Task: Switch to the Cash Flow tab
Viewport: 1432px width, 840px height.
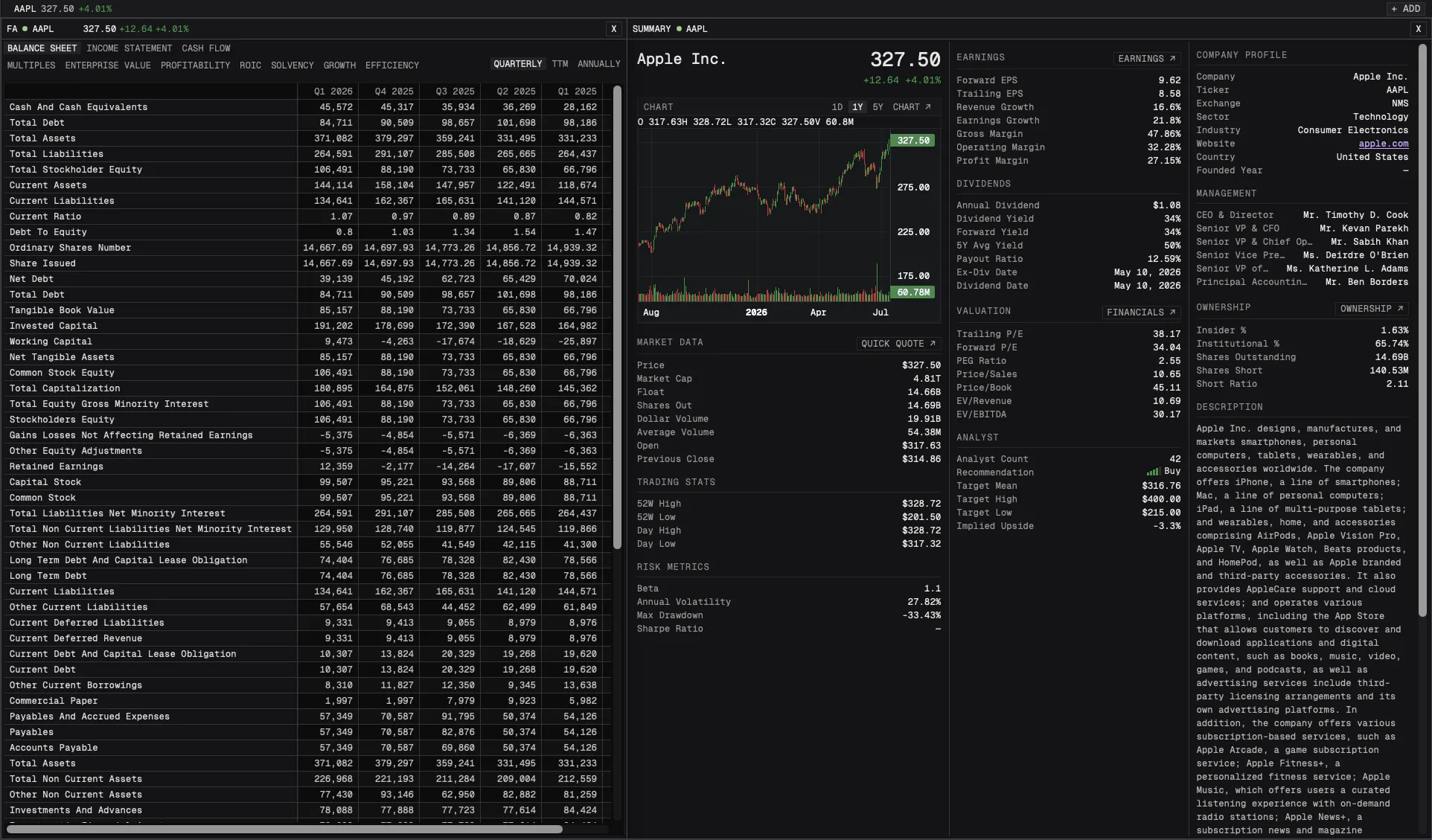Action: (206, 48)
